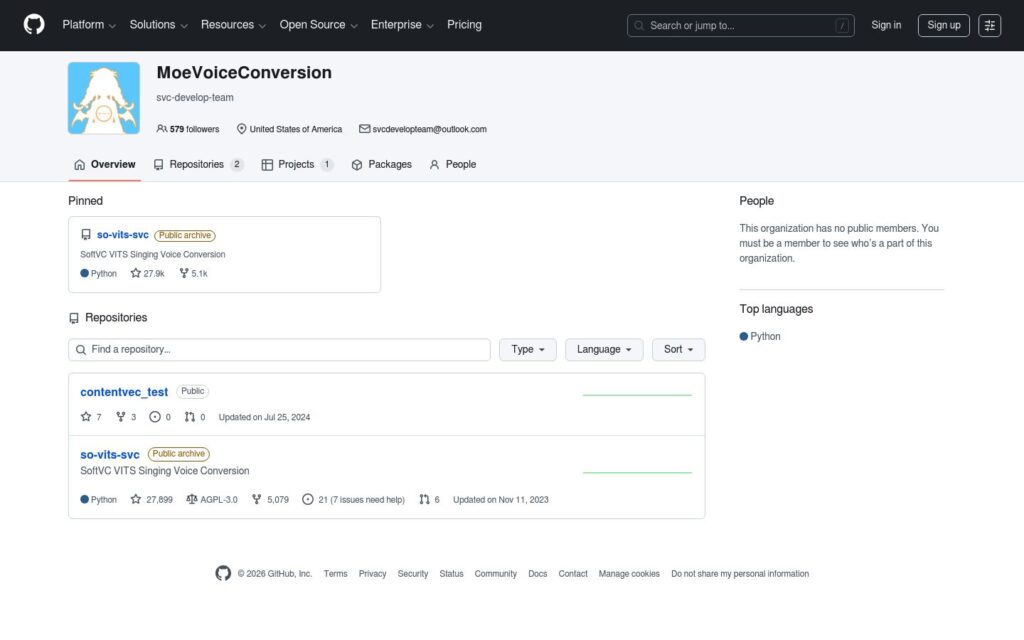Open the Language filter dropdown
The image size is (1024, 640).
click(604, 349)
